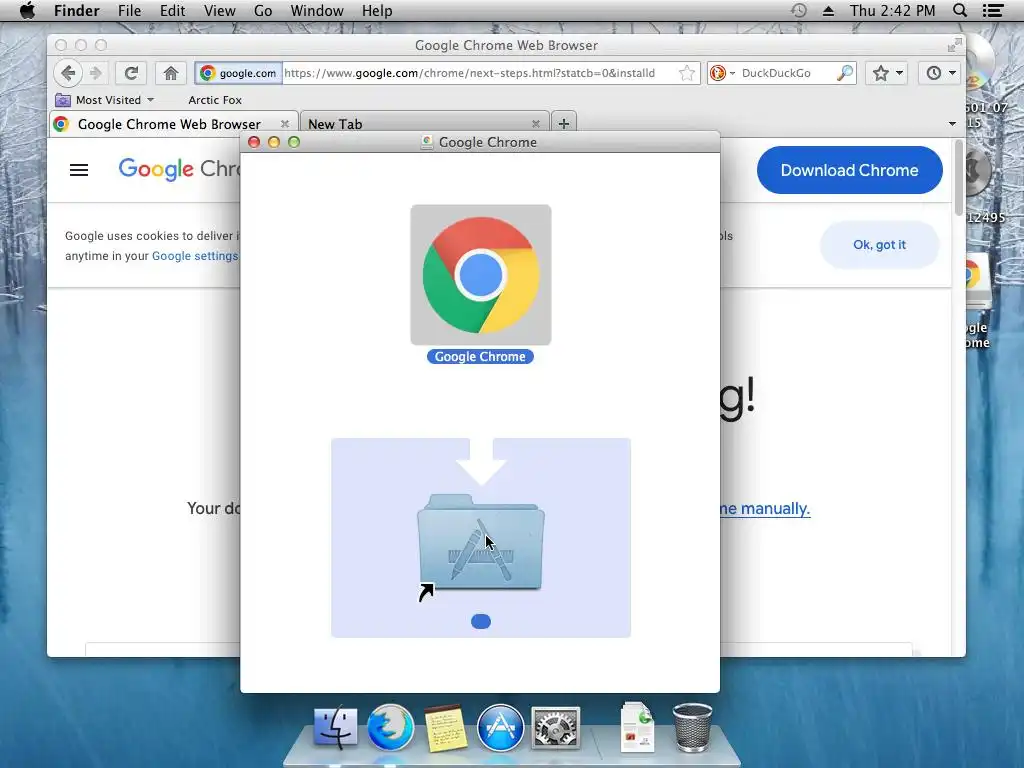
Task: Dismiss cookies notice with Ok, got it
Action: [879, 245]
